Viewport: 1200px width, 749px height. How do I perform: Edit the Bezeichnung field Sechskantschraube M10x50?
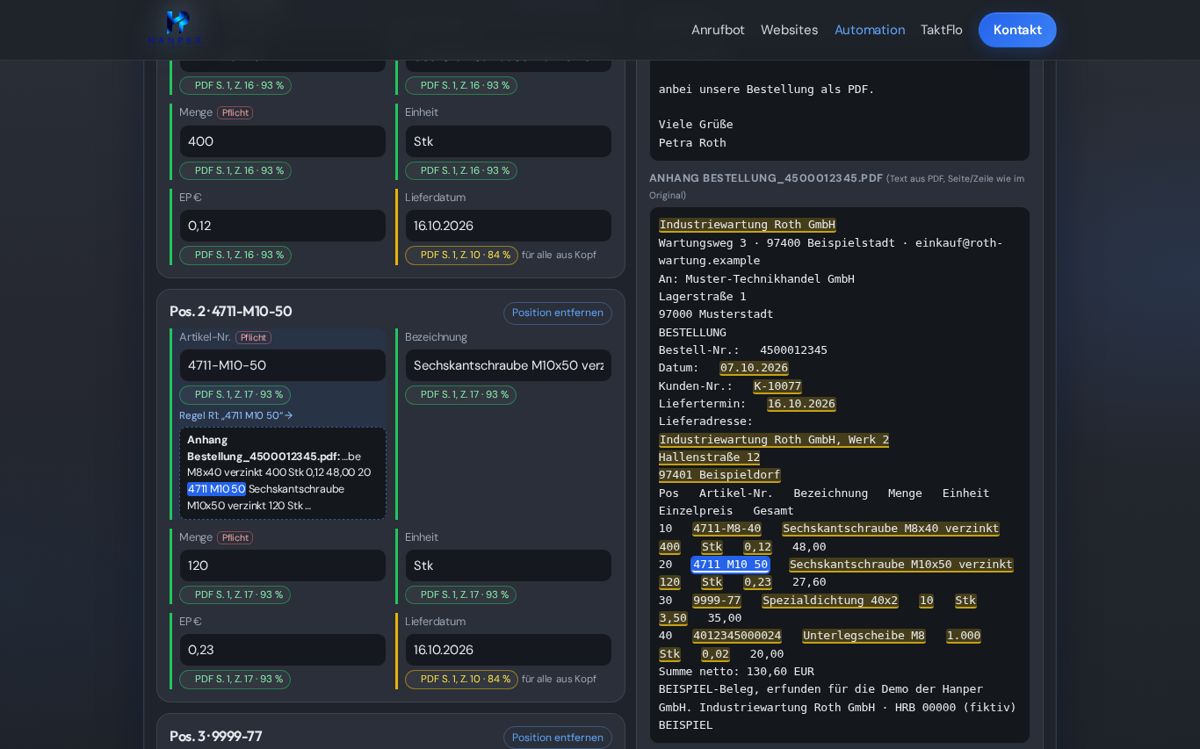click(x=508, y=365)
